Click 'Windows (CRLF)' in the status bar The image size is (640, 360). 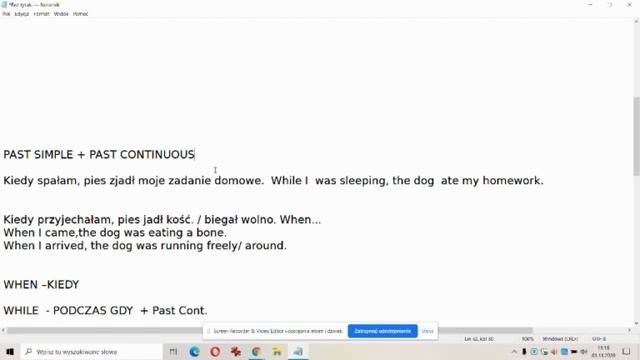tap(560, 339)
